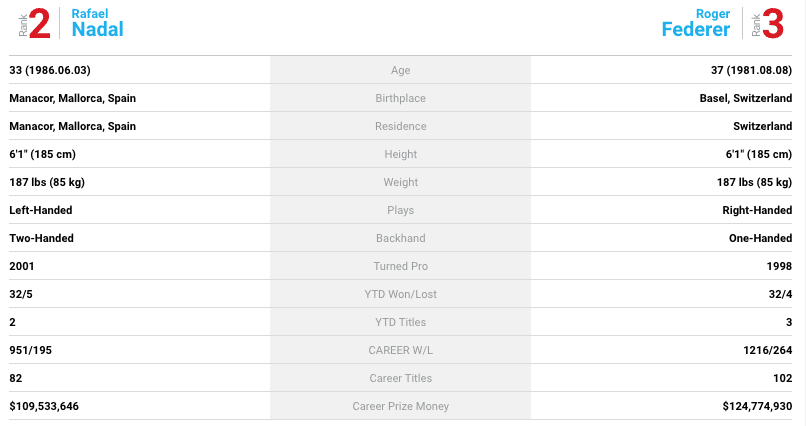Open Roger Federer's player profile link
The height and width of the screenshot is (426, 806).
point(695,23)
